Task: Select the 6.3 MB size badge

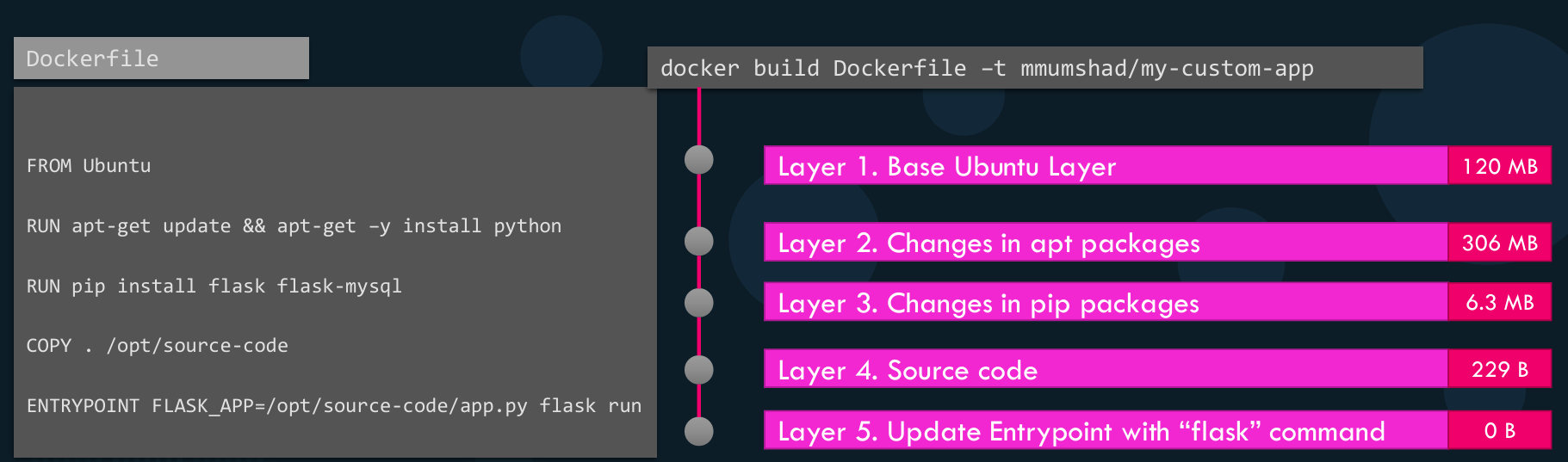Action: [x=1499, y=303]
